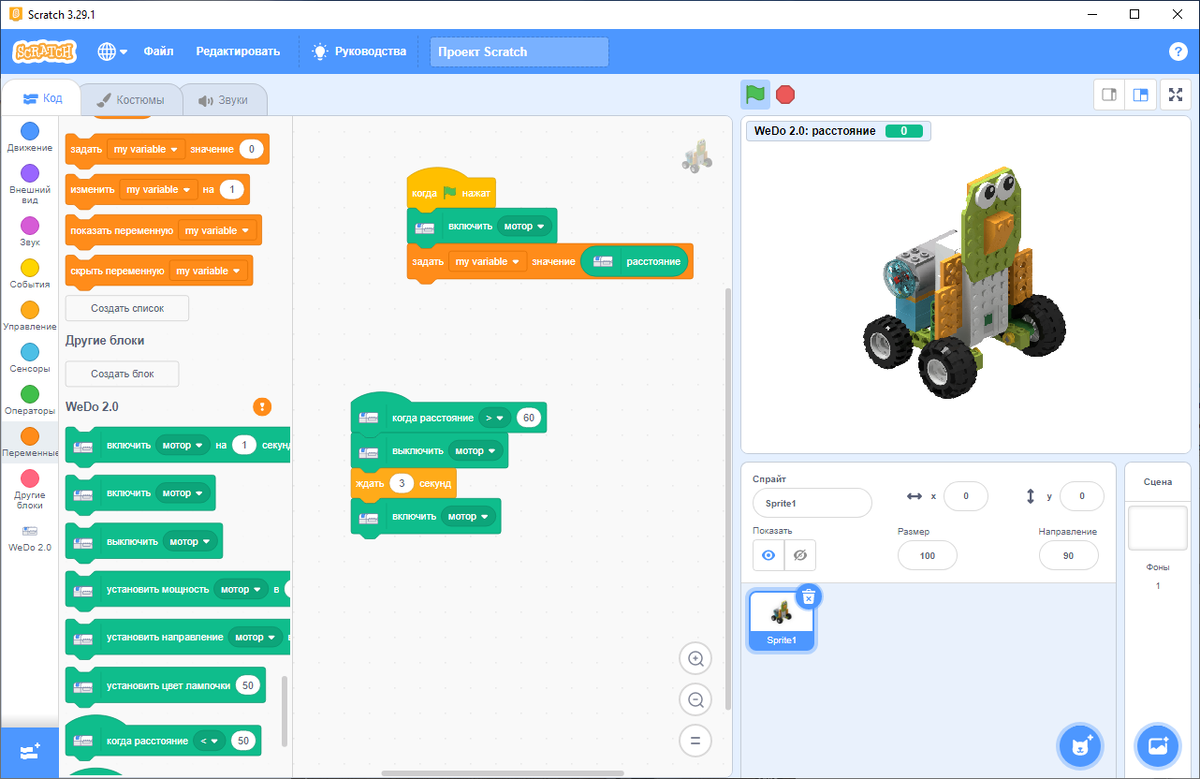Hide the sprite with crossed eye button
1200x779 pixels.
click(x=798, y=554)
